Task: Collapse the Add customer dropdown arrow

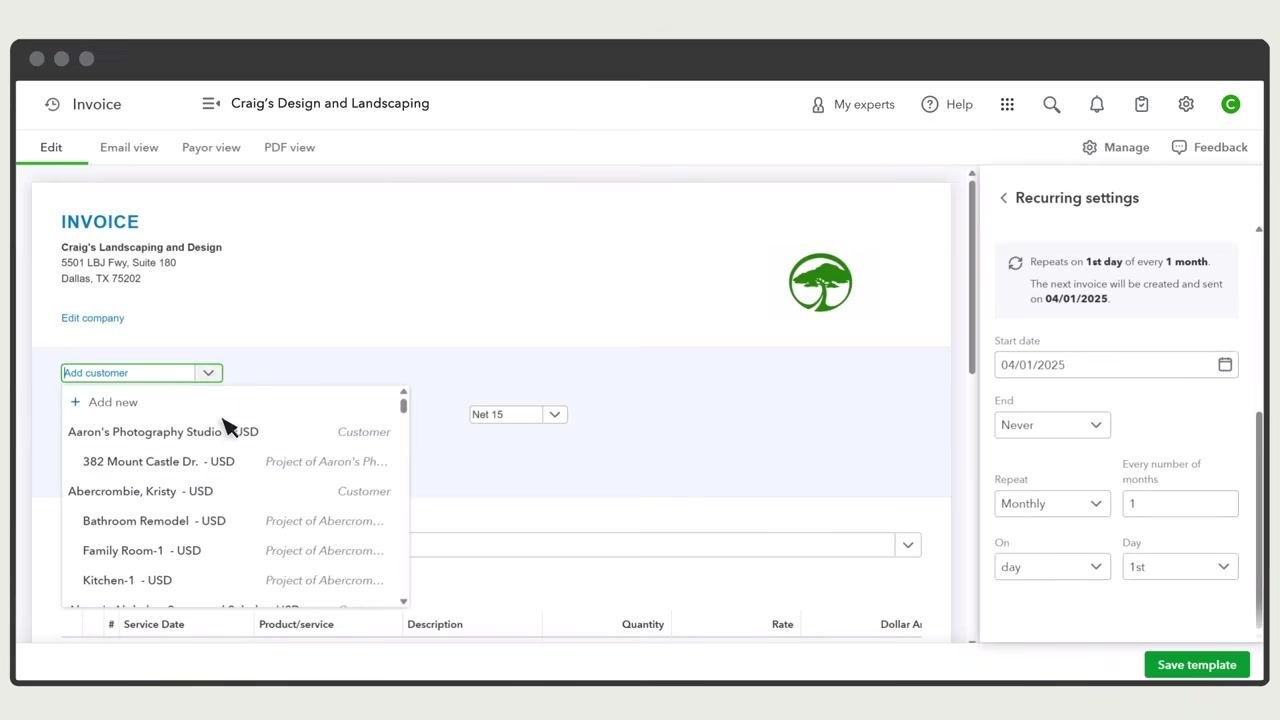Action: (208, 373)
